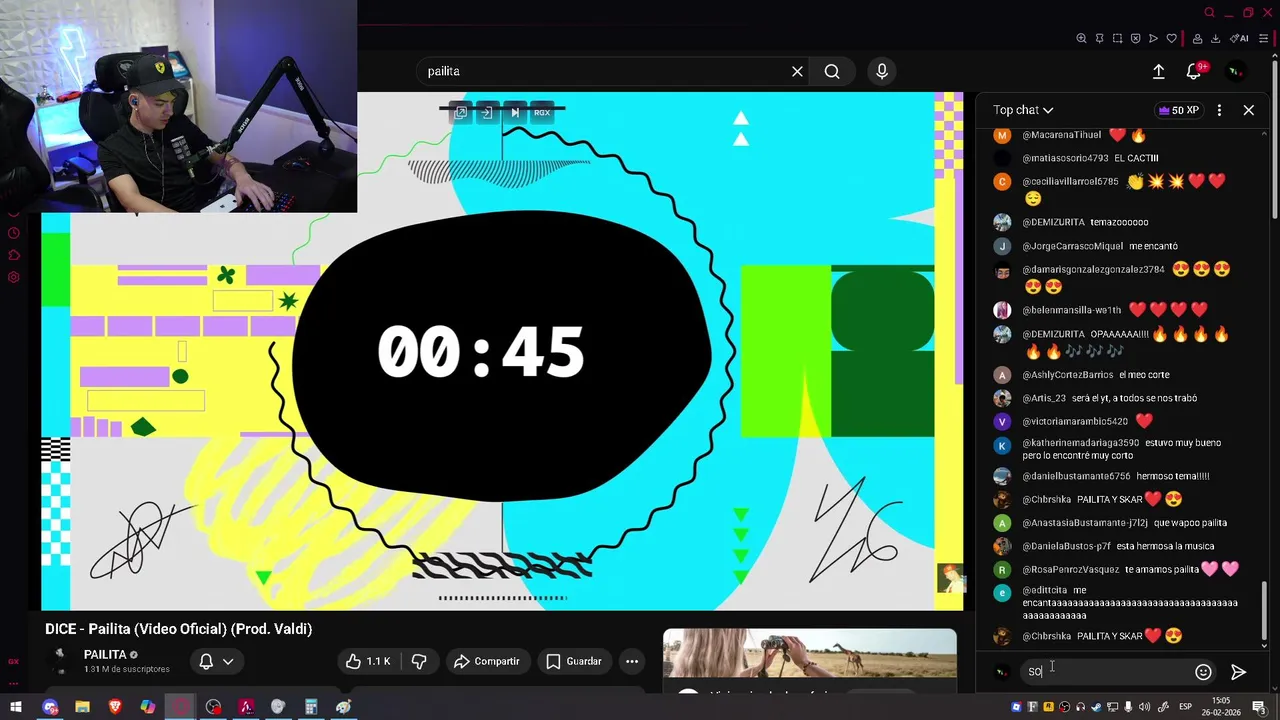Click username @JorgeCarrascoMiquel in chat
Viewport: 1280px width, 720px height.
tap(1073, 246)
